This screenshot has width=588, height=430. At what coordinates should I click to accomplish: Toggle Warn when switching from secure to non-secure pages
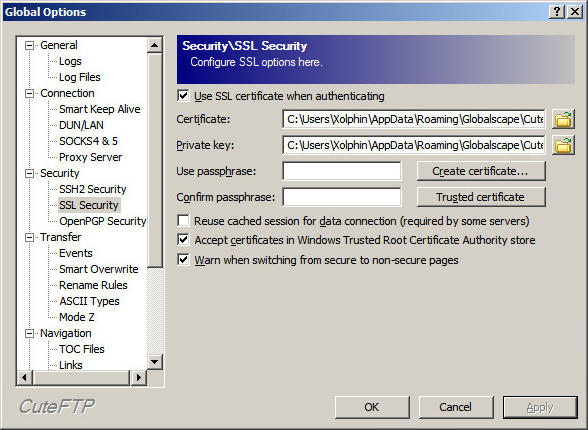point(183,259)
